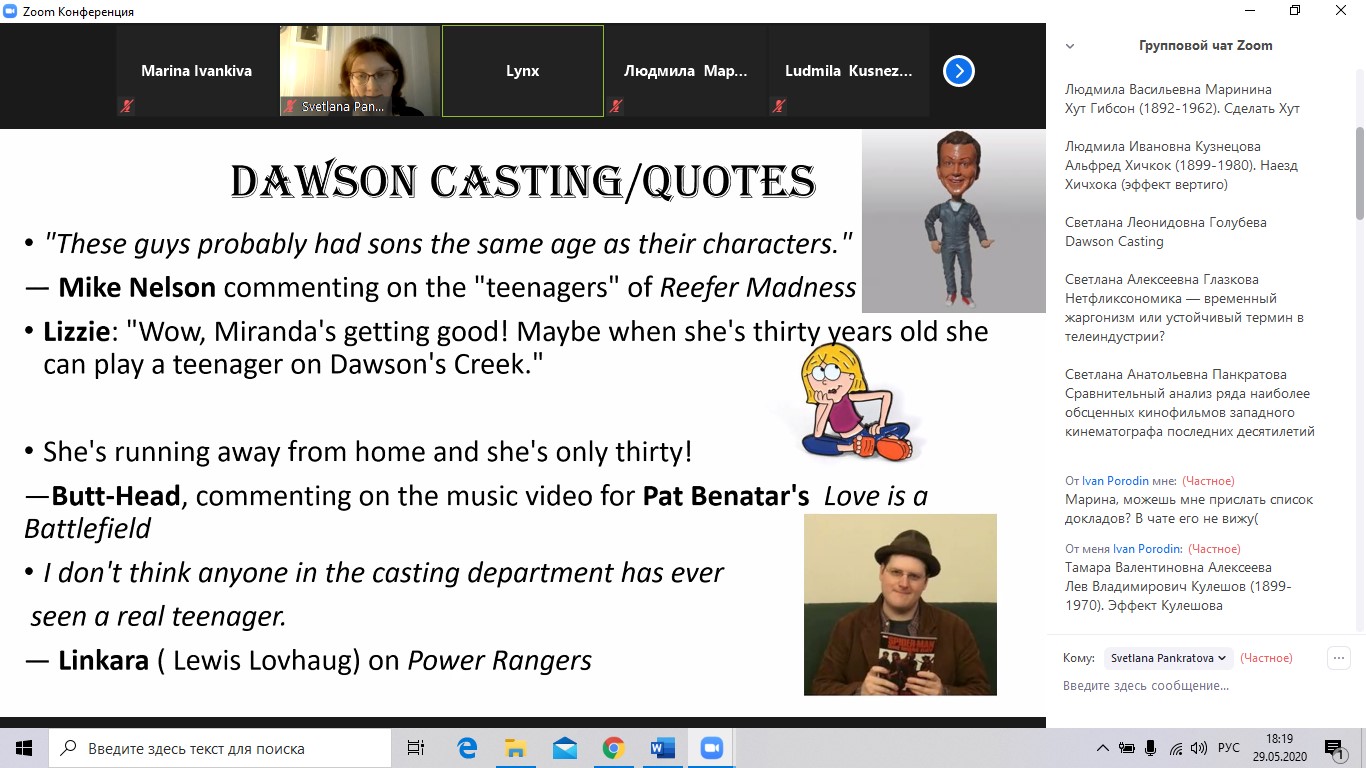Switch to Microsoft Word on the taskbar

(663, 748)
